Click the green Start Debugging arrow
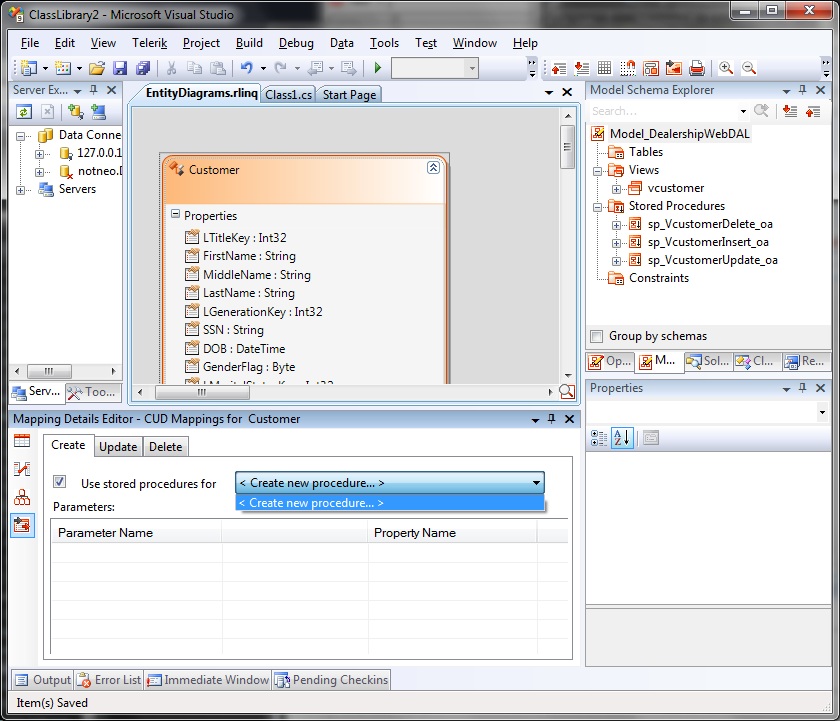This screenshot has height=721, width=840. pos(378,68)
